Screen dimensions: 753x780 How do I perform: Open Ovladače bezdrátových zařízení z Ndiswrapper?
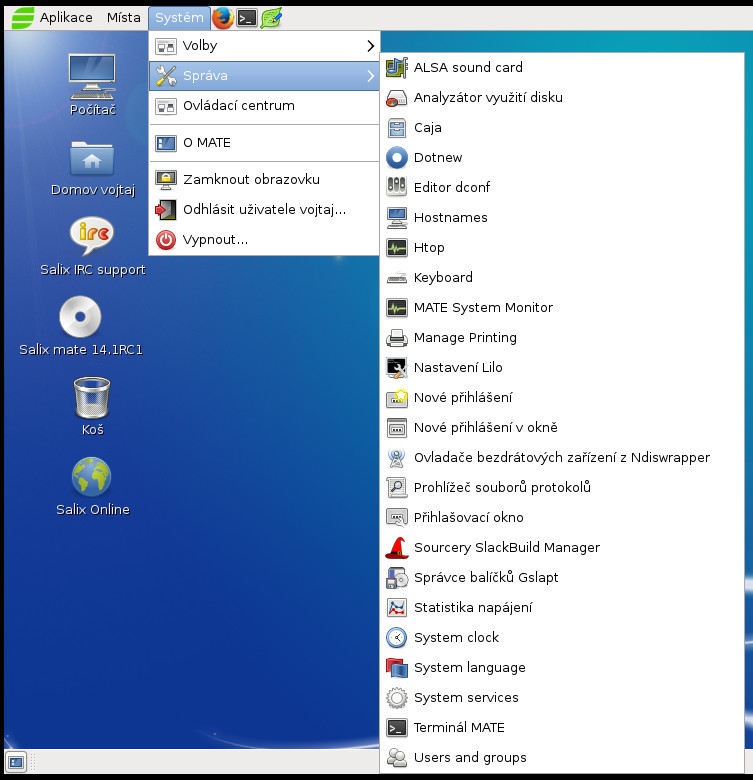(562, 458)
